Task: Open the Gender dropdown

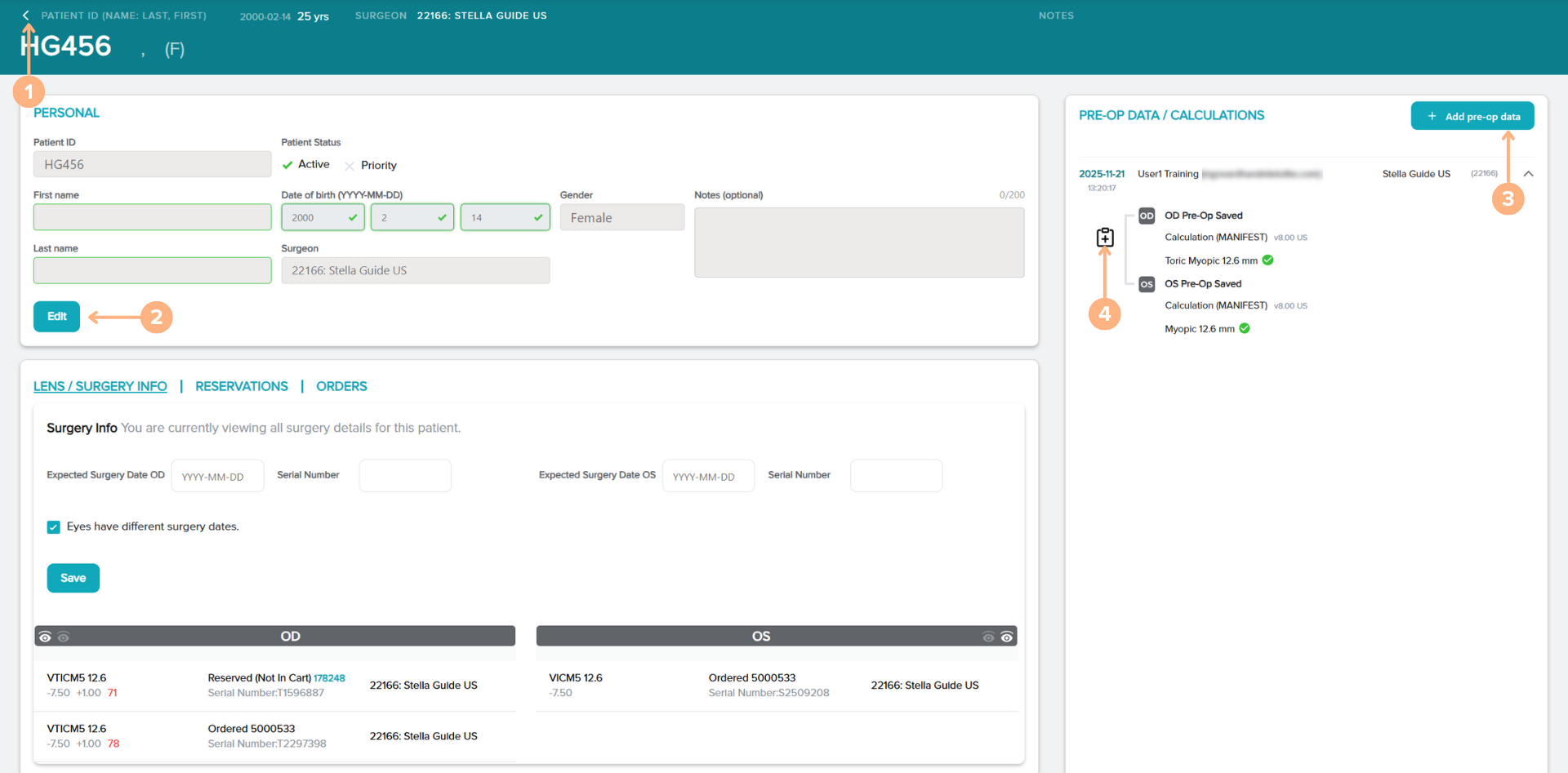Action: coord(621,218)
